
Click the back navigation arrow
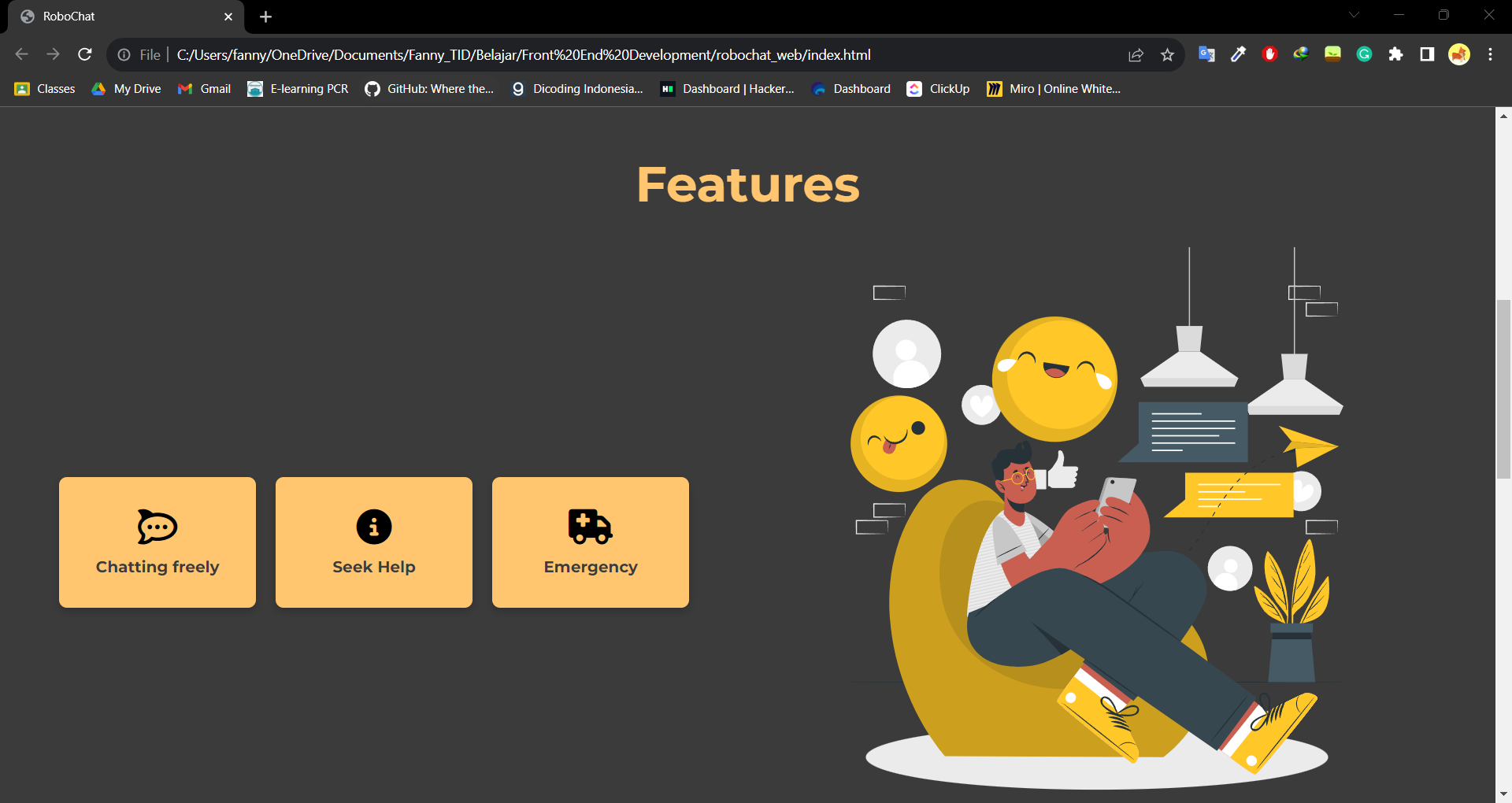pyautogui.click(x=21, y=54)
